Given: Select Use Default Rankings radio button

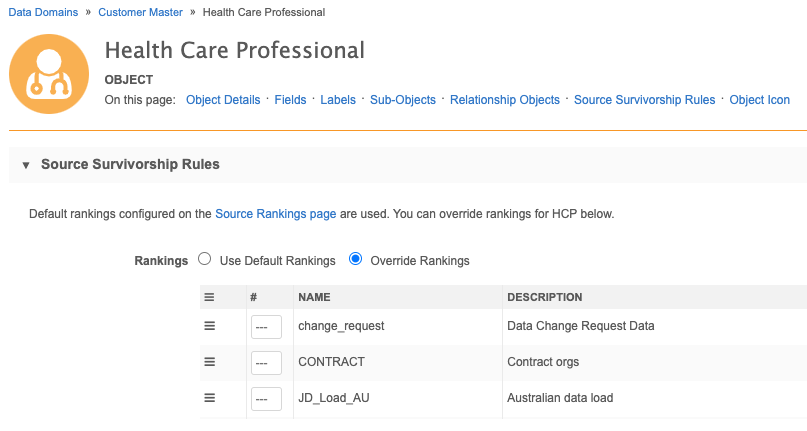Looking at the screenshot, I should (205, 260).
